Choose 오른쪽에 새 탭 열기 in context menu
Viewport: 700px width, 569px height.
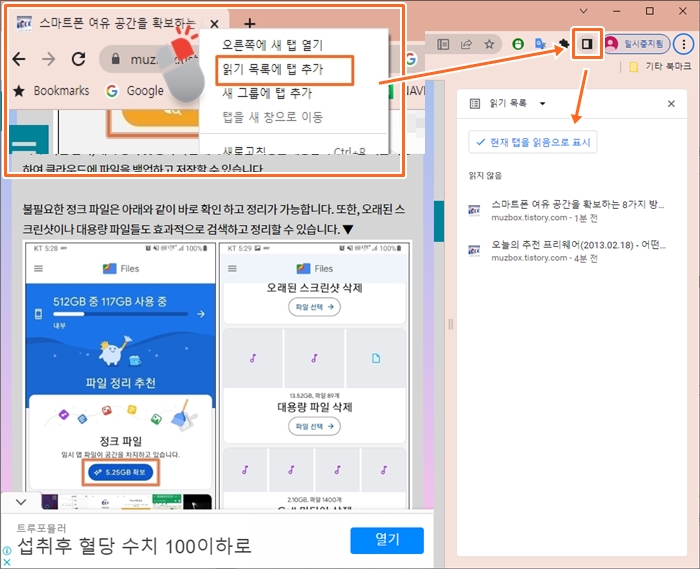coord(272,45)
